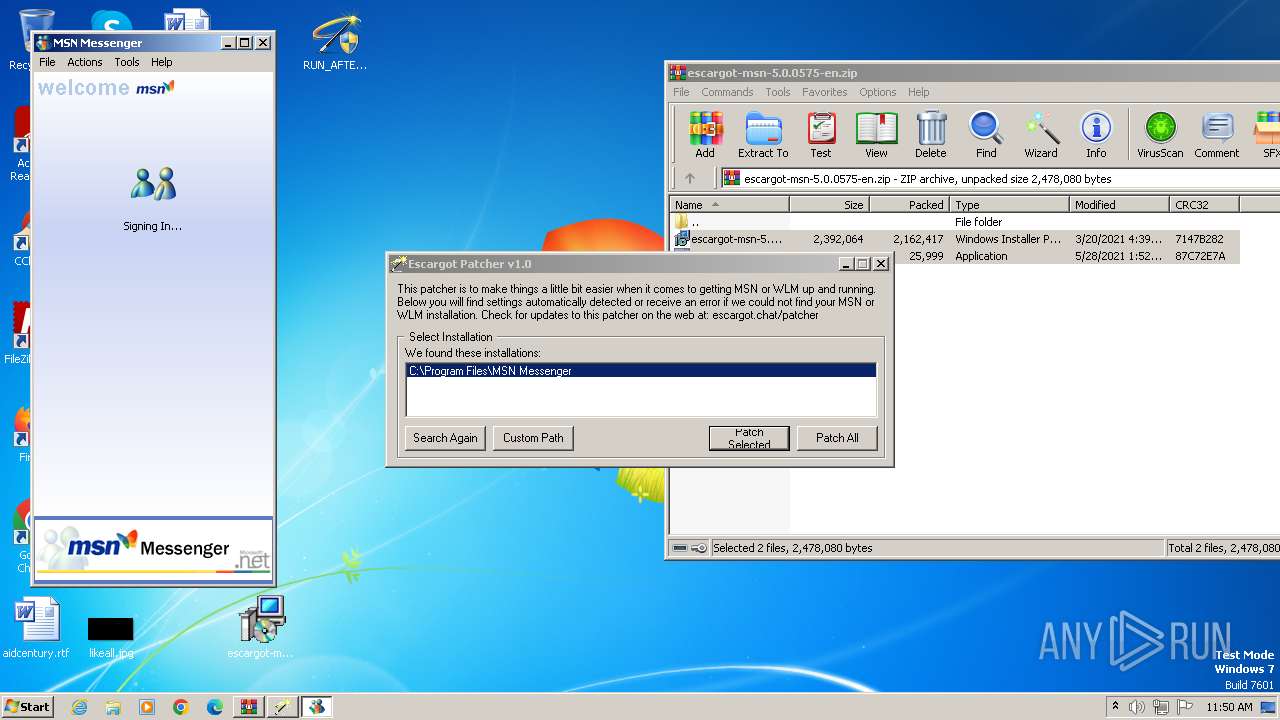Click the Action Center flag tray icon
1280x720 pixels.
tap(1185, 707)
